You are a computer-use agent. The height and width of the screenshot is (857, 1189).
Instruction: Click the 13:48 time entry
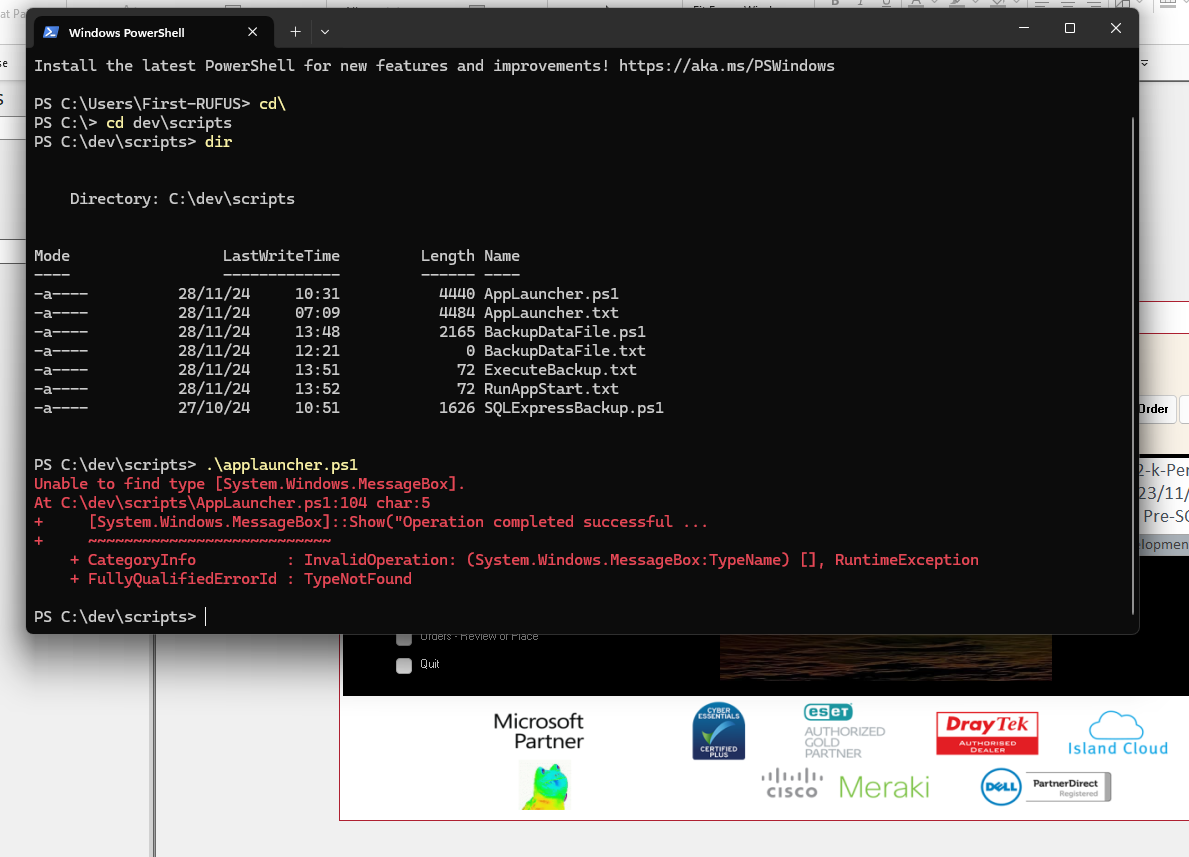(317, 332)
